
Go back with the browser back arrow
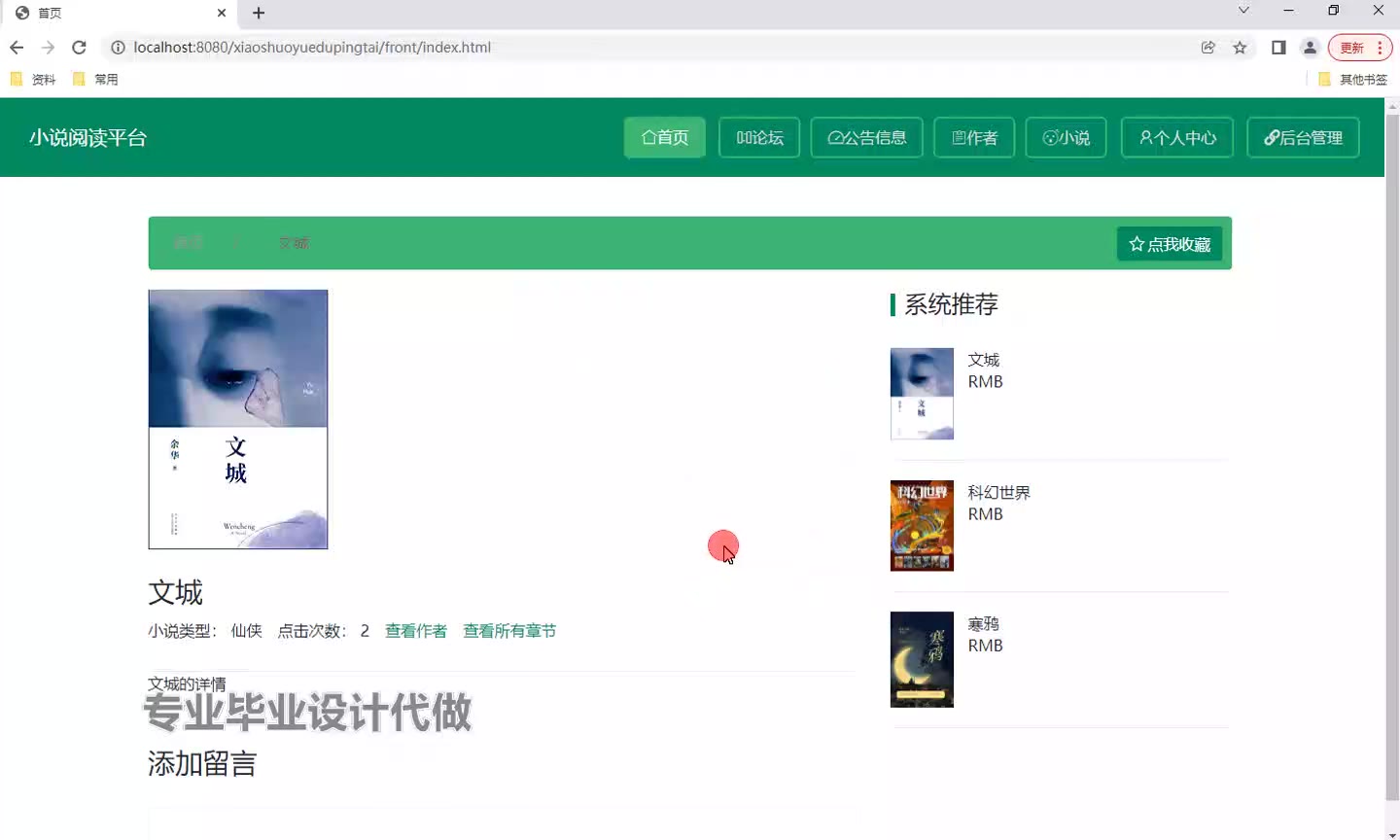point(17,48)
